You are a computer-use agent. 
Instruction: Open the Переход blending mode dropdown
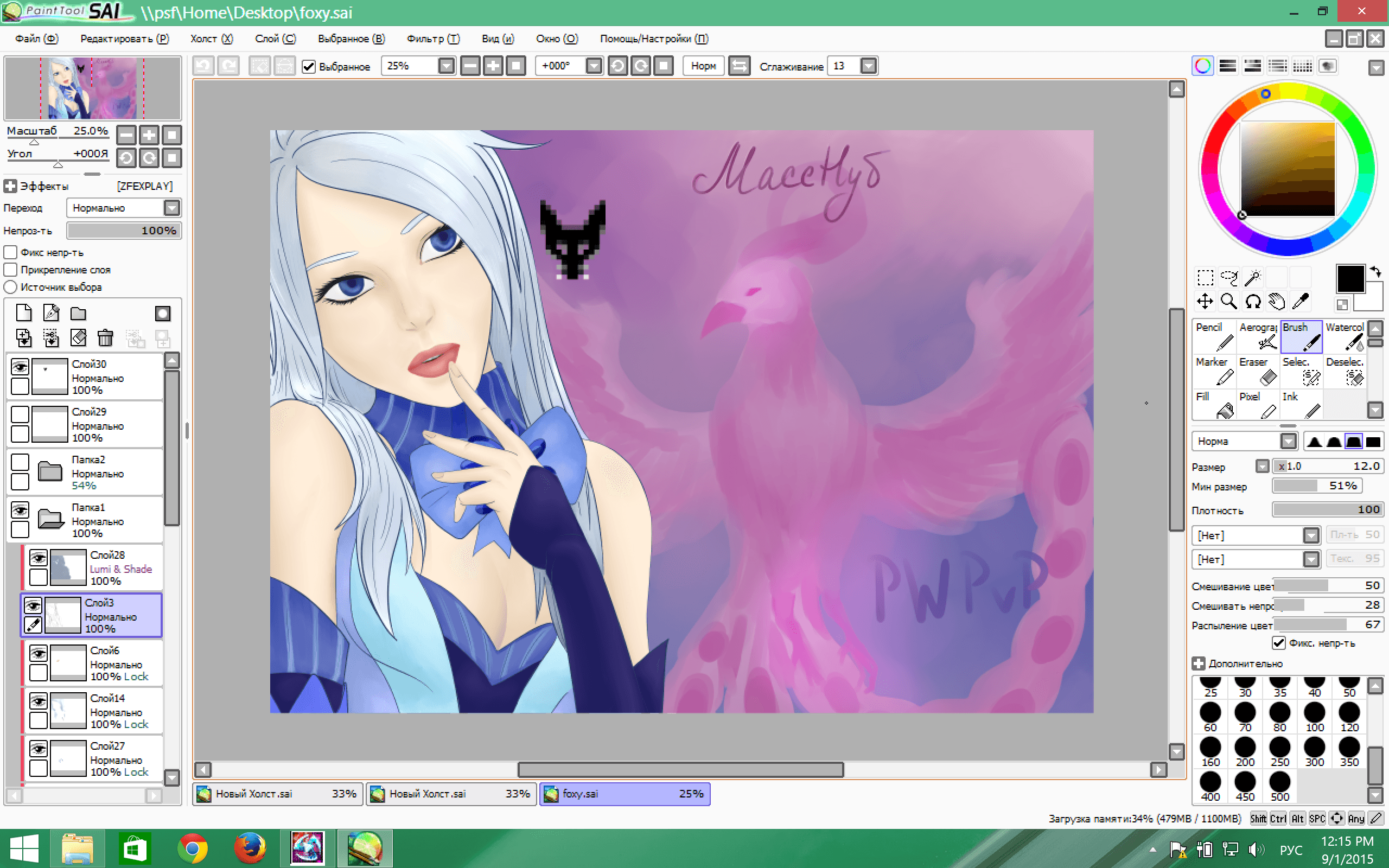click(x=171, y=208)
